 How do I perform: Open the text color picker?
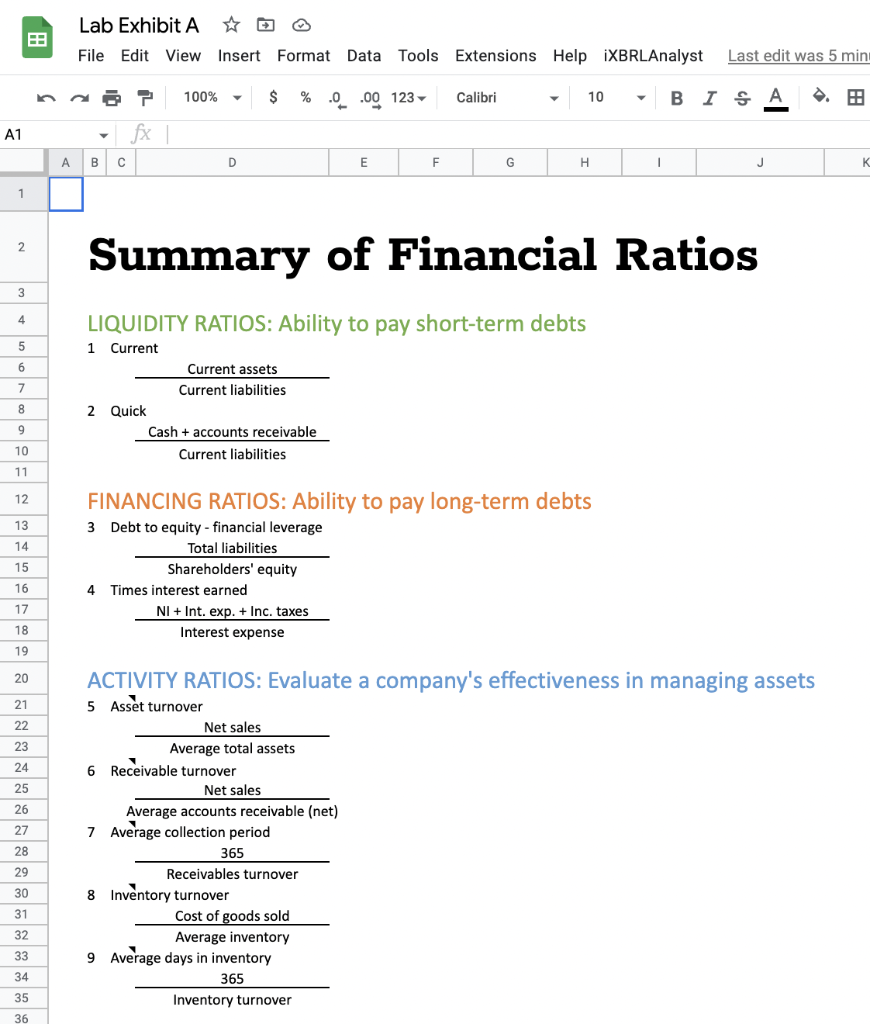coord(775,99)
